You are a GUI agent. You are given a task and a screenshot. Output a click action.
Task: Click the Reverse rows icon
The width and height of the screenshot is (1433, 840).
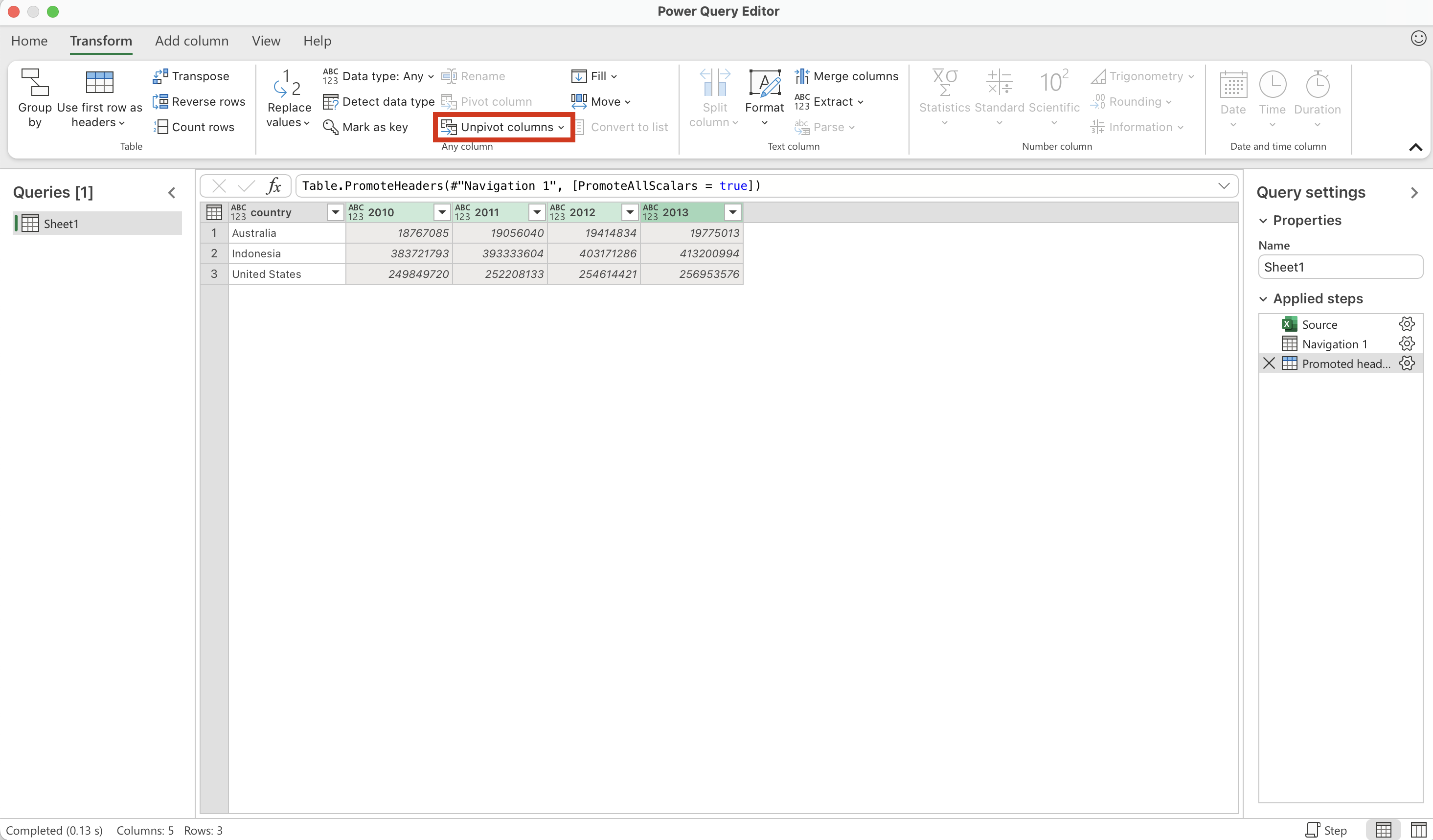click(160, 102)
